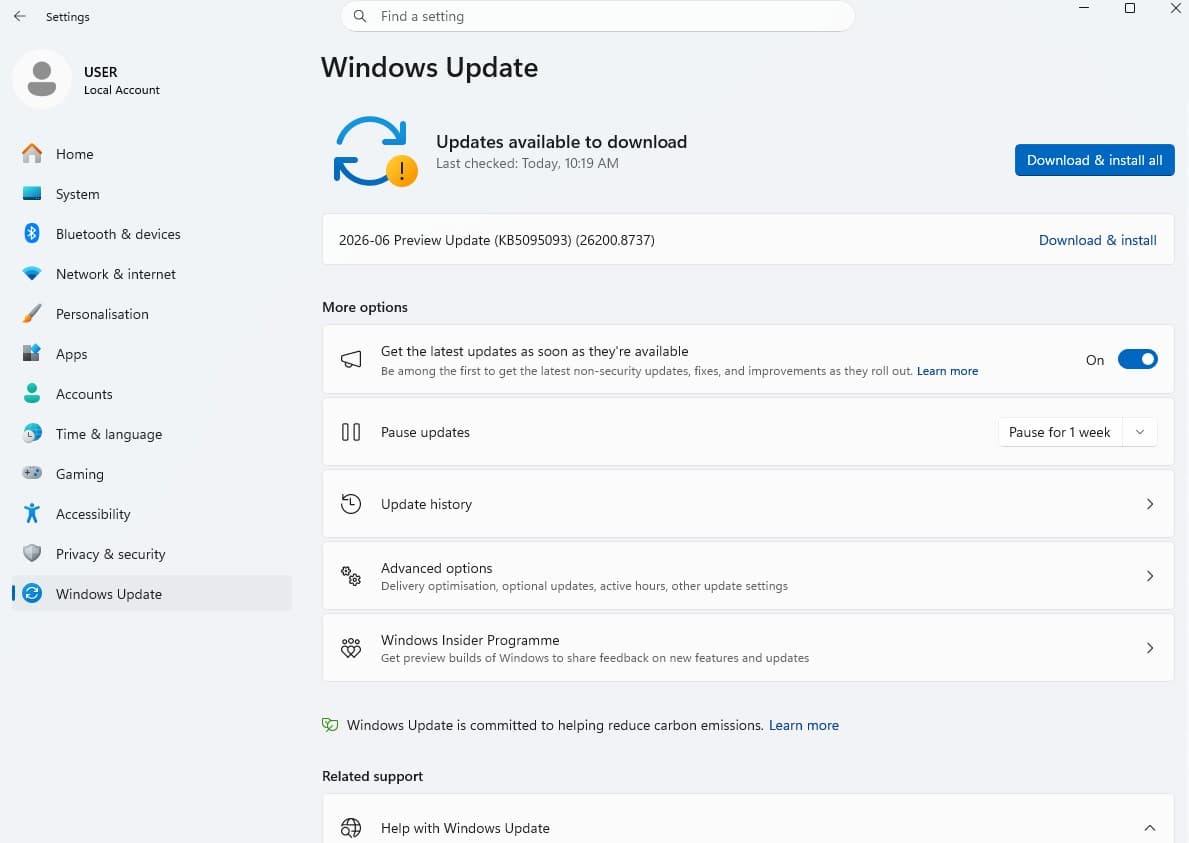Maximize the Settings window

tap(1130, 8)
